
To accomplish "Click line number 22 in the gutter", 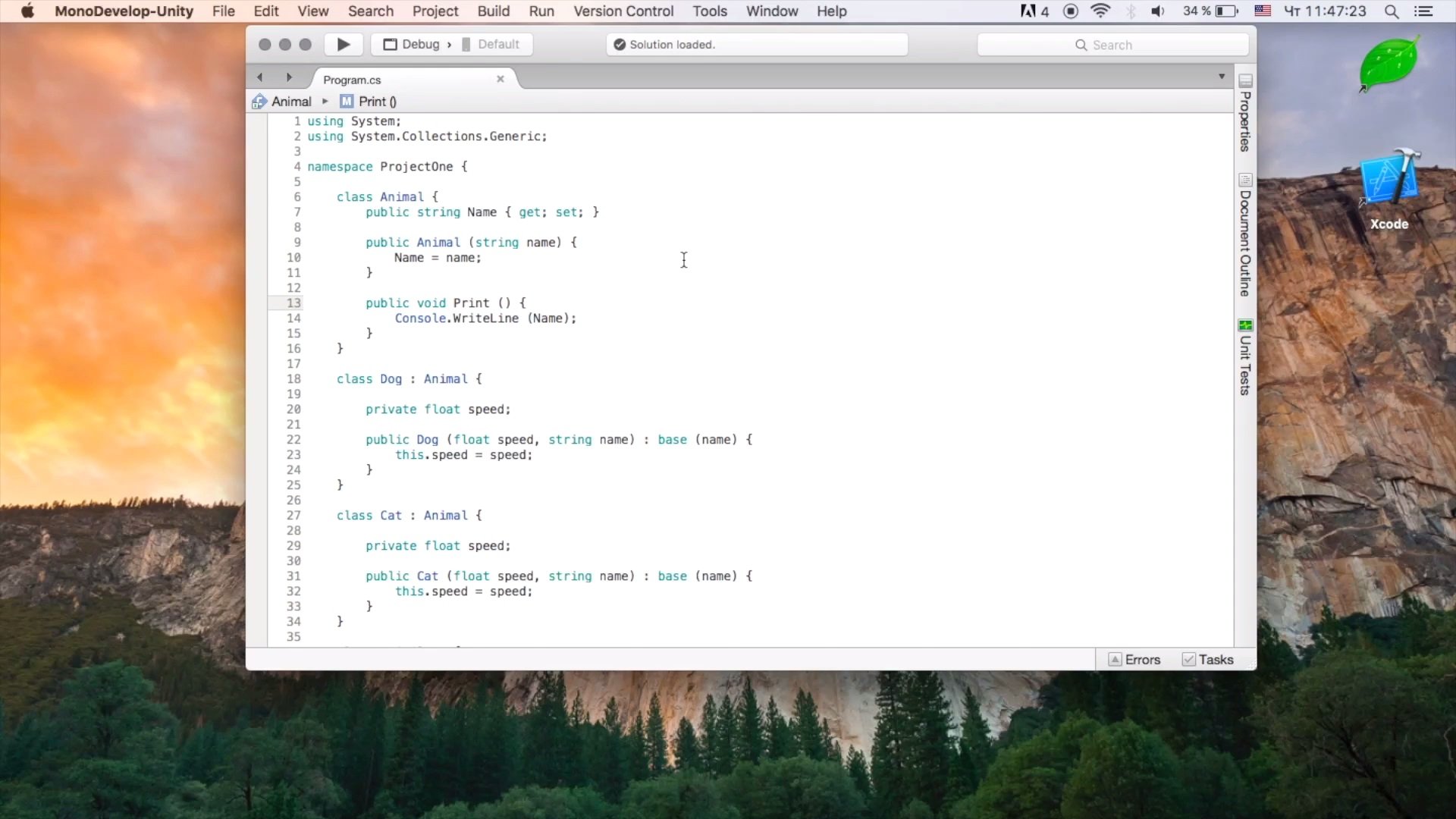I will [293, 440].
